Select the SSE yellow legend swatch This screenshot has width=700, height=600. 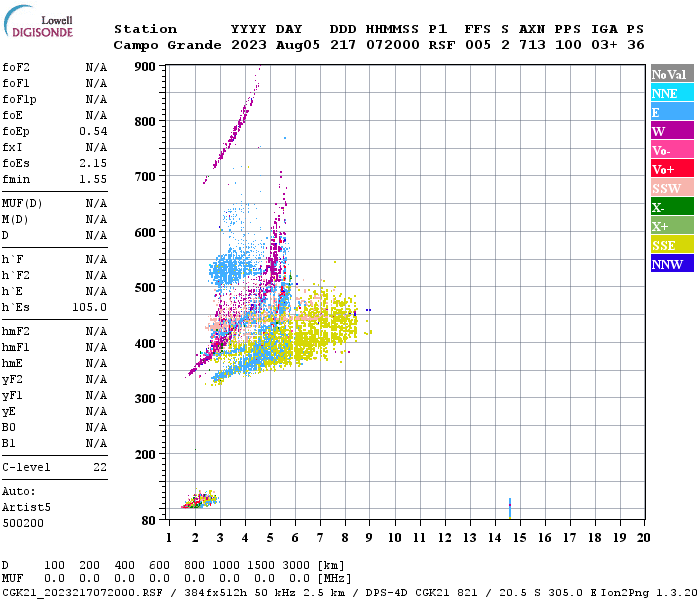[x=672, y=245]
